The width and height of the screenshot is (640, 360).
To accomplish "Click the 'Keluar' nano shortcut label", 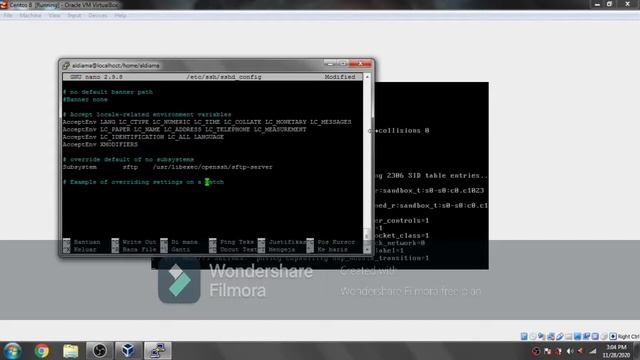I will pos(85,249).
